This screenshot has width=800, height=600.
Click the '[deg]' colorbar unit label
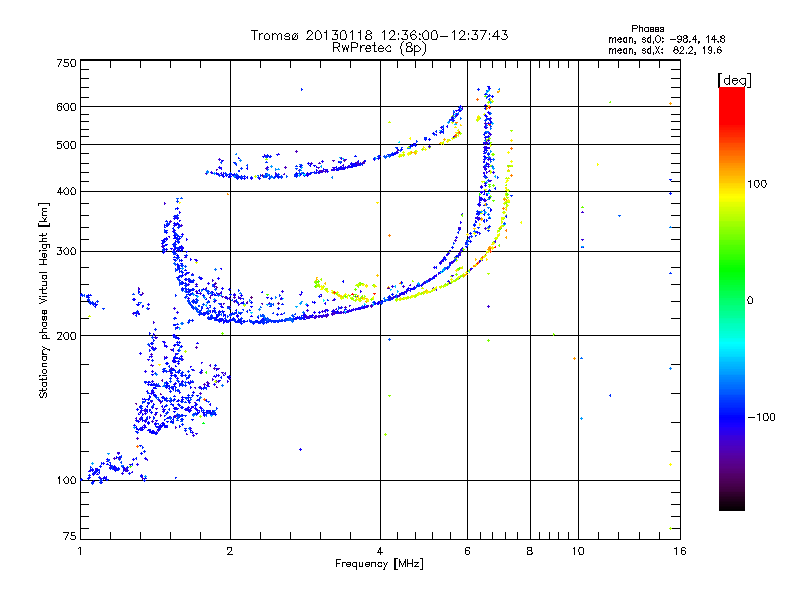pyautogui.click(x=734, y=80)
